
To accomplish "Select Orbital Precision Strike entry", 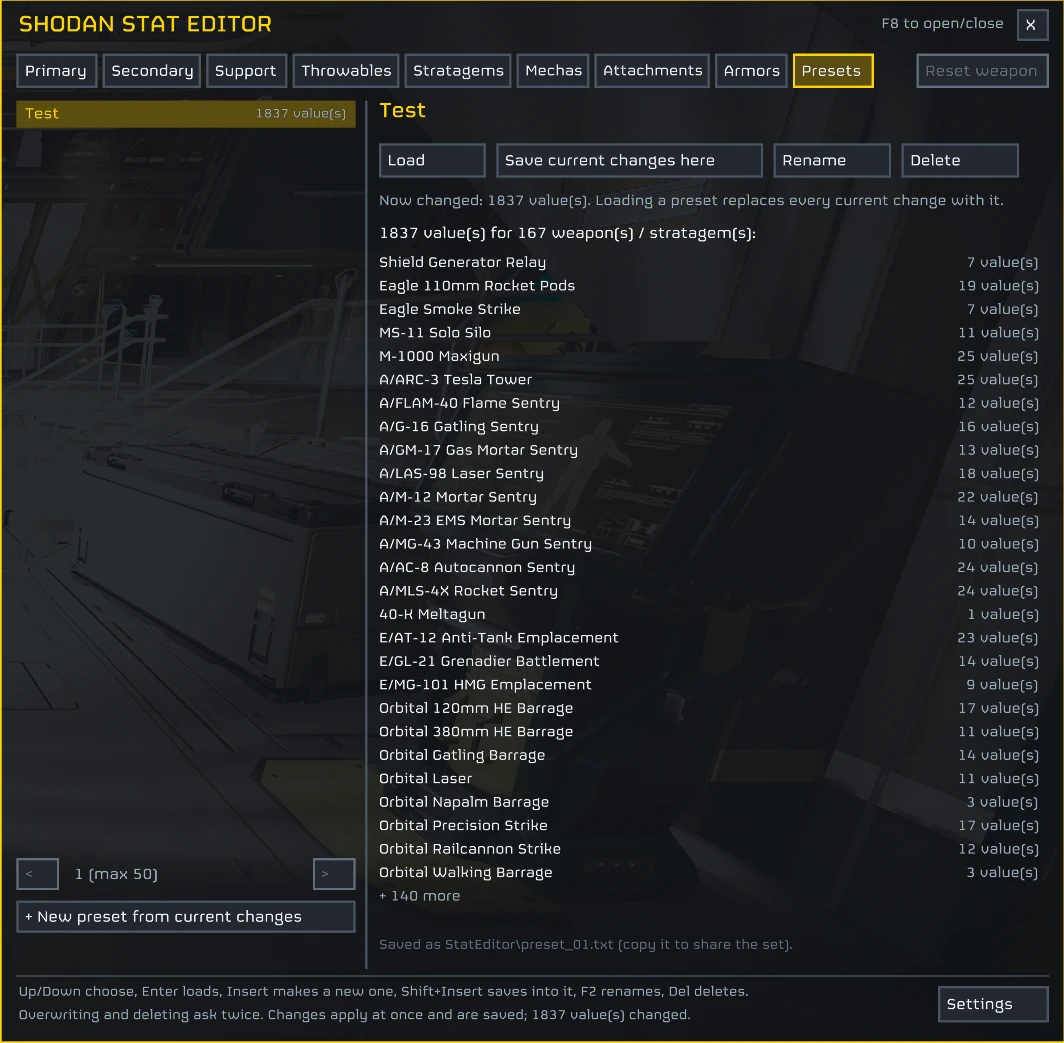I will click(708, 826).
